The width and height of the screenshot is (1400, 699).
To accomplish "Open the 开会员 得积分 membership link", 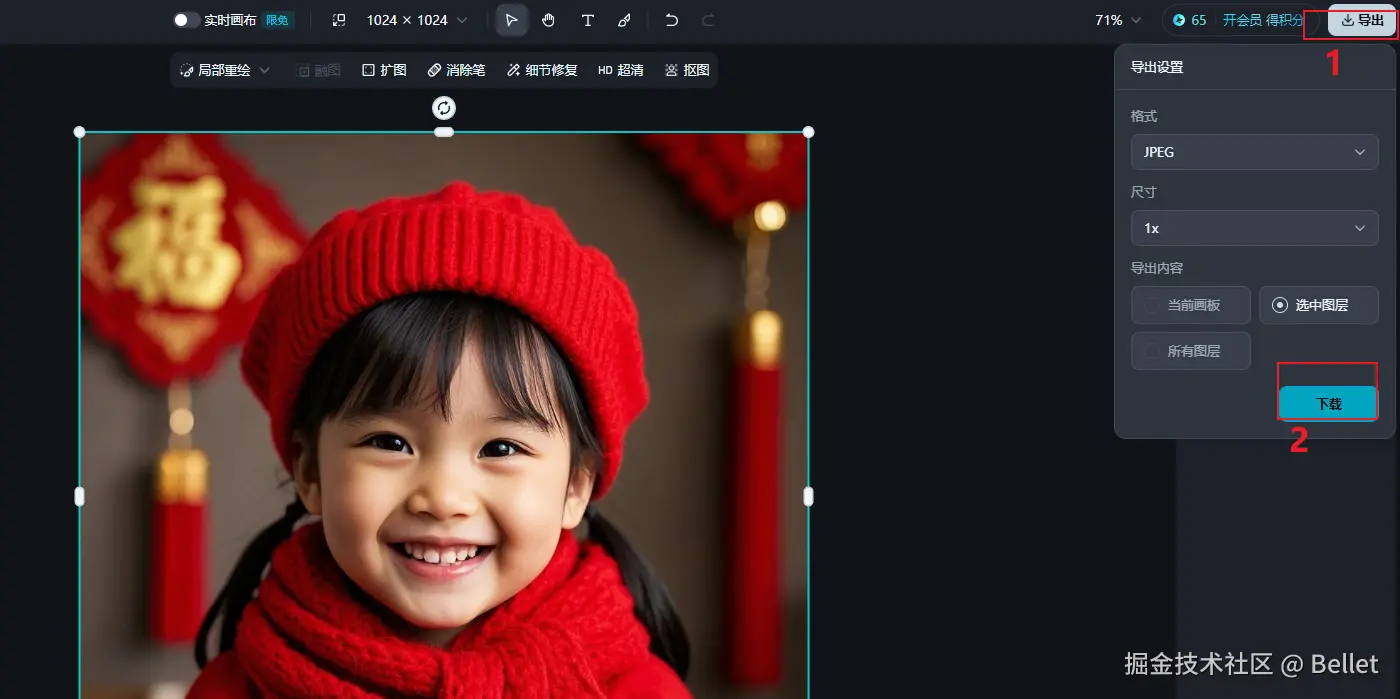I will coord(1263,20).
